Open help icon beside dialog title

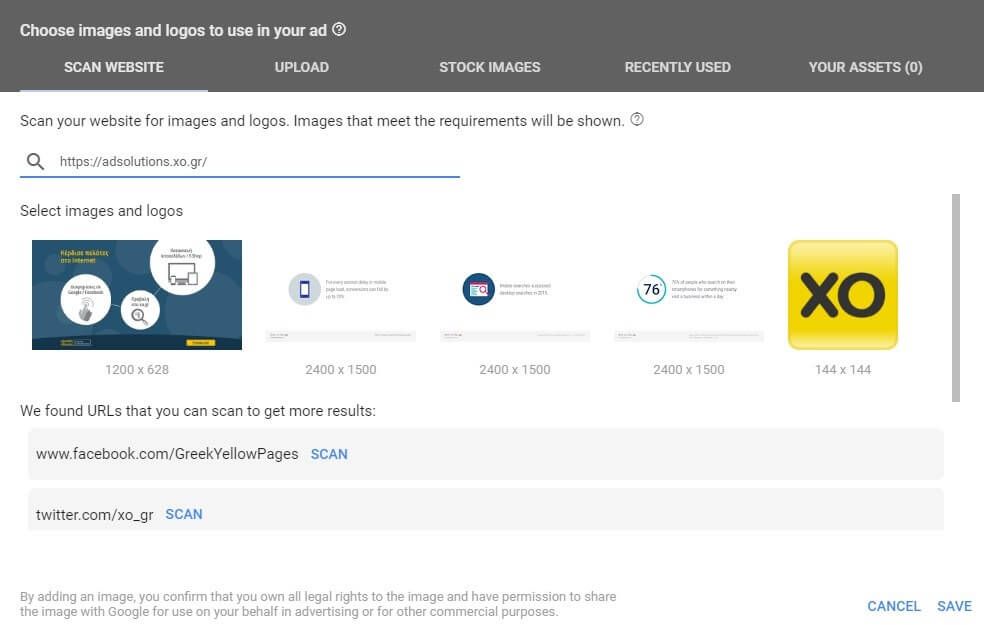[339, 29]
